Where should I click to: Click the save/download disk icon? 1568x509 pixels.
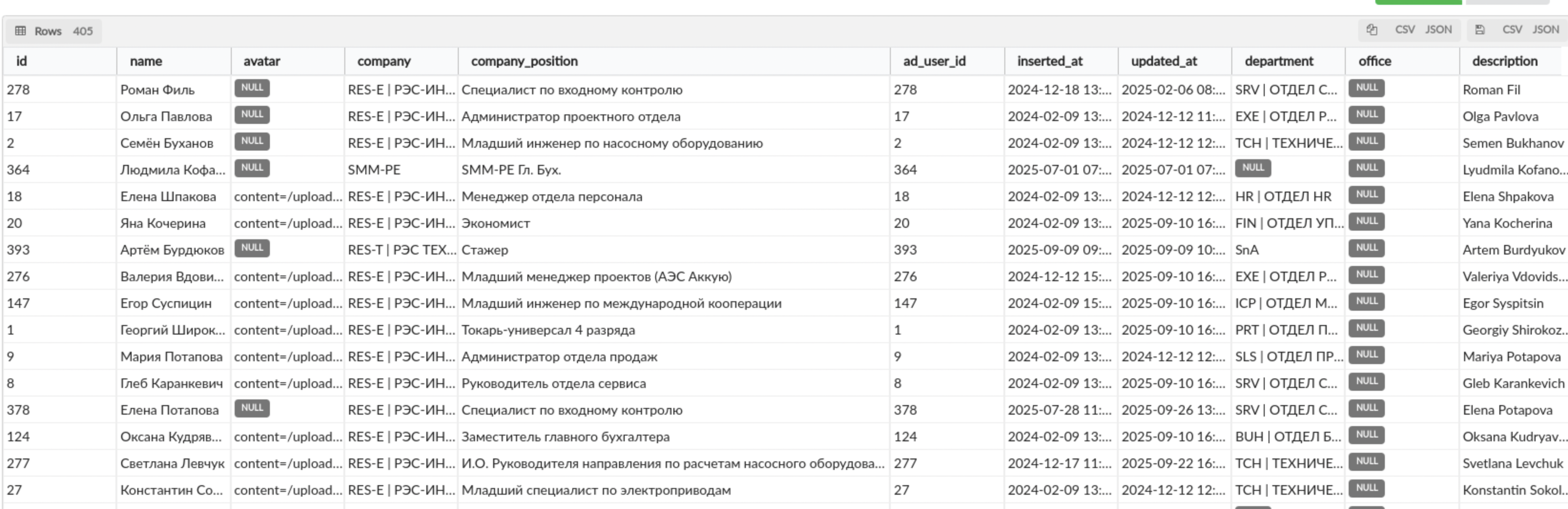[1480, 30]
